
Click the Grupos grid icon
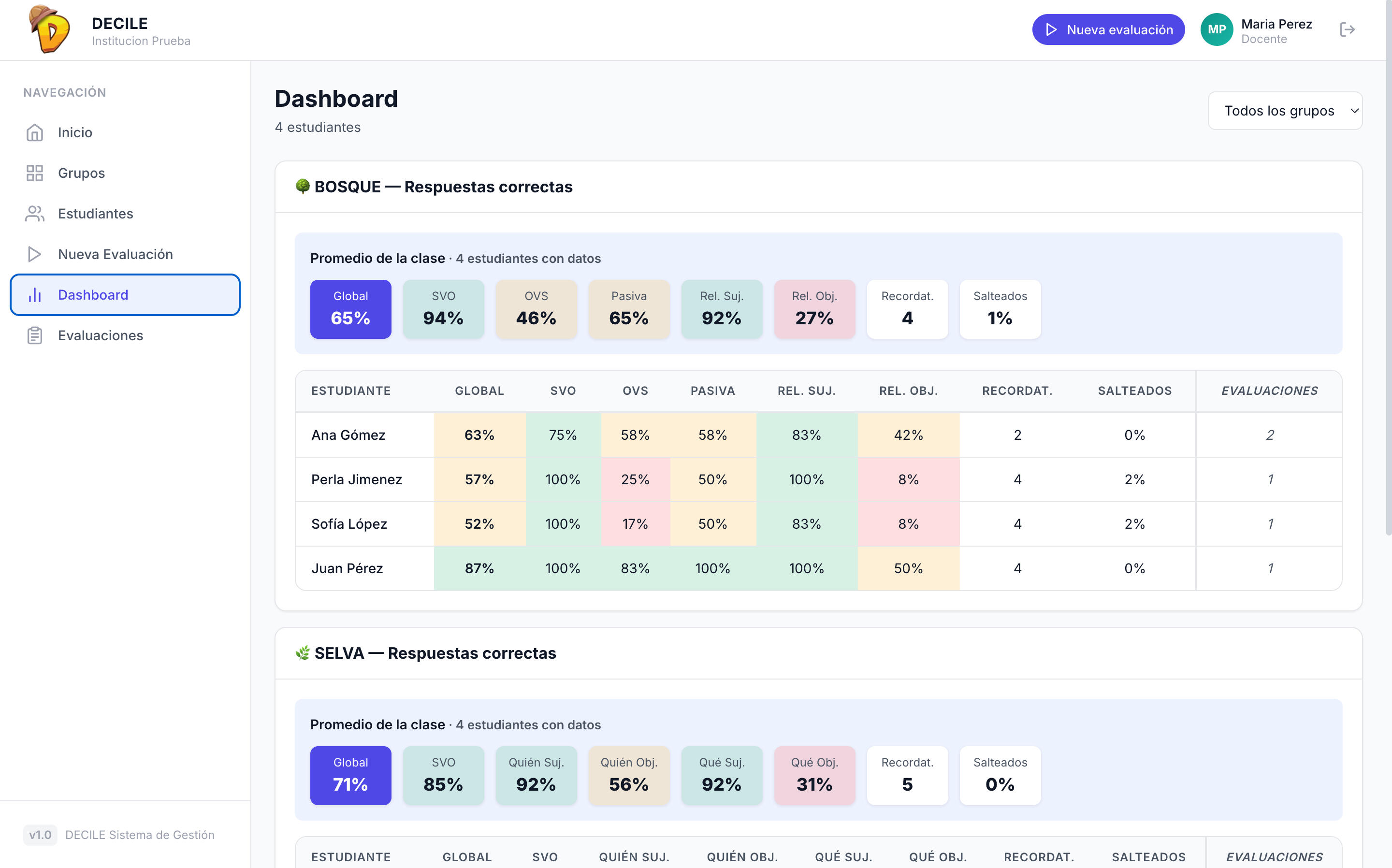point(34,173)
